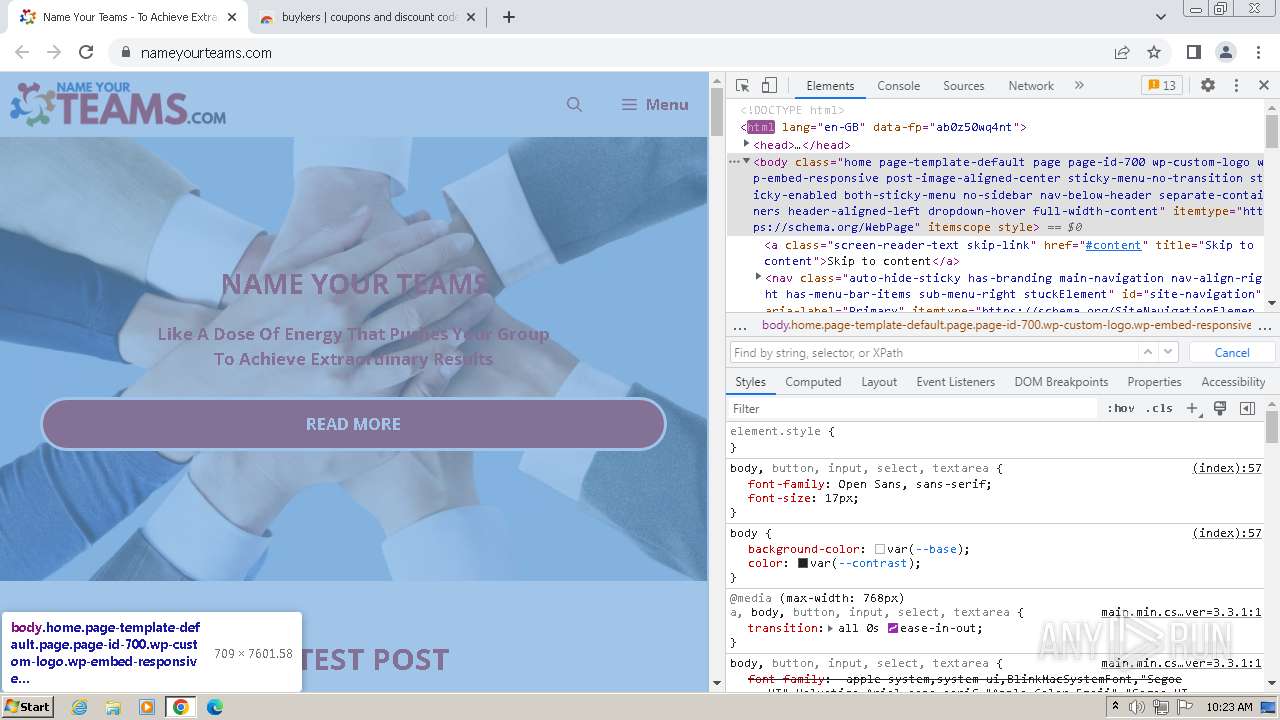Screen dimensions: 1280x720
Task: Open the 13 issues badge
Action: [x=1162, y=86]
